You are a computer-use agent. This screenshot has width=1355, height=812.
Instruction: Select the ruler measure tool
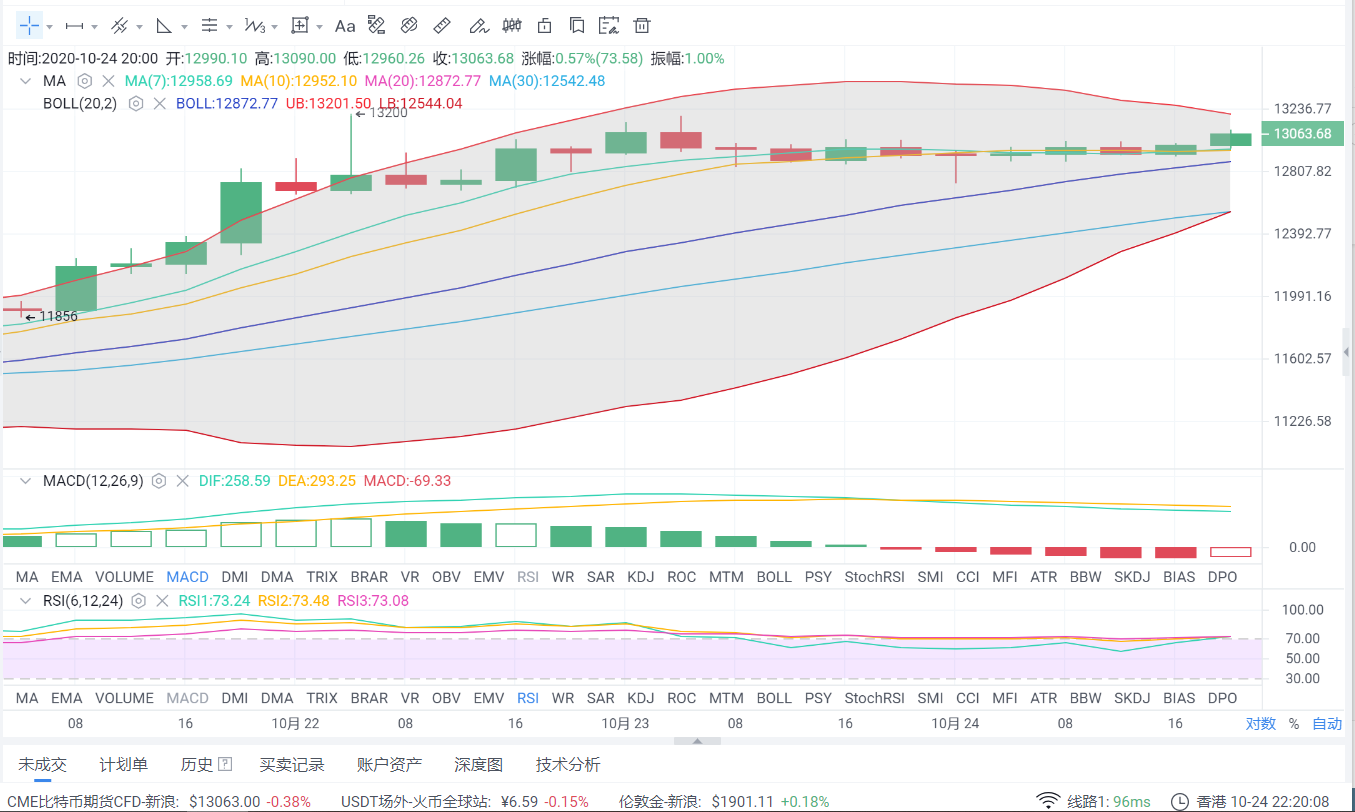(x=443, y=25)
